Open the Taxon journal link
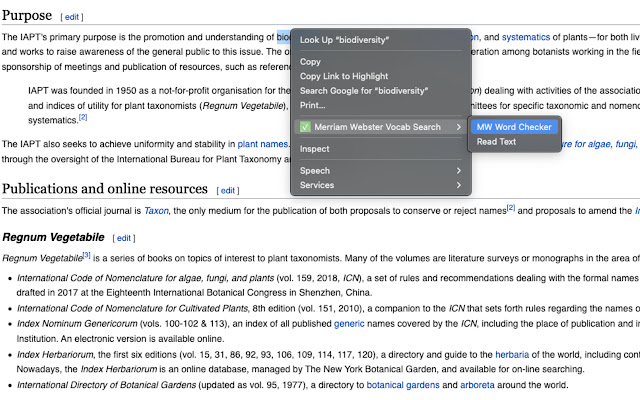The width and height of the screenshot is (640, 400). pyautogui.click(x=156, y=211)
